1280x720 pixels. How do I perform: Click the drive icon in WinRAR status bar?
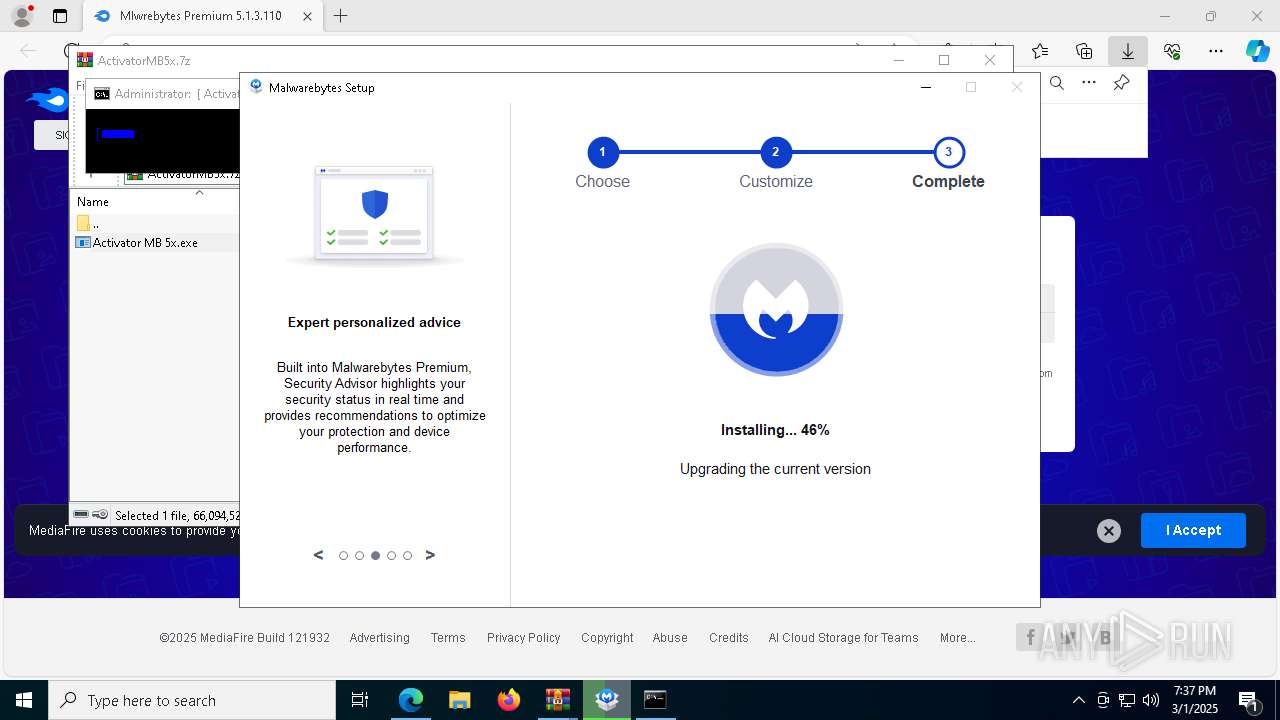point(81,514)
